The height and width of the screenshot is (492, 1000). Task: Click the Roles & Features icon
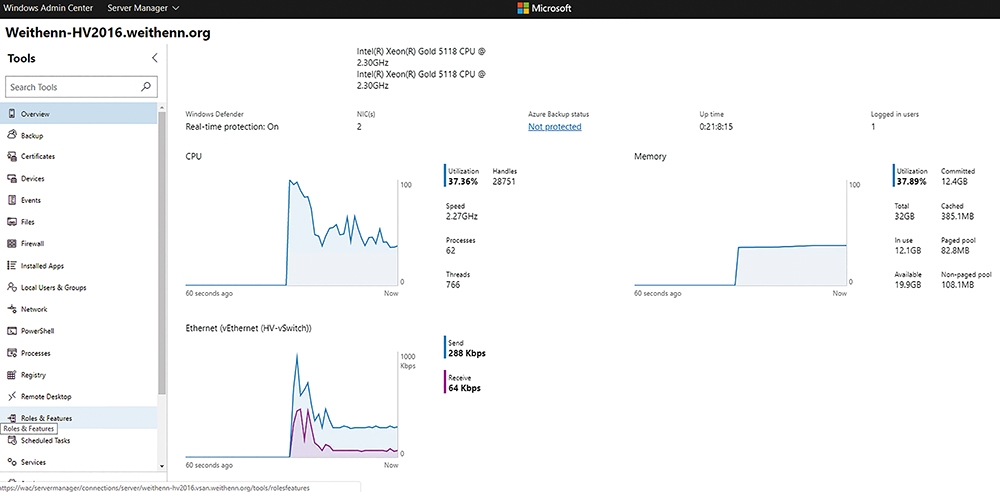coord(11,418)
